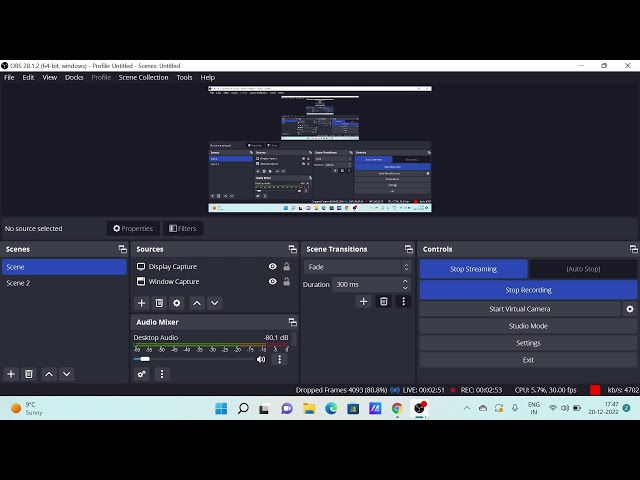Viewport: 640px width, 480px height.
Task: Open transition properties three-dot menu
Action: tap(404, 302)
